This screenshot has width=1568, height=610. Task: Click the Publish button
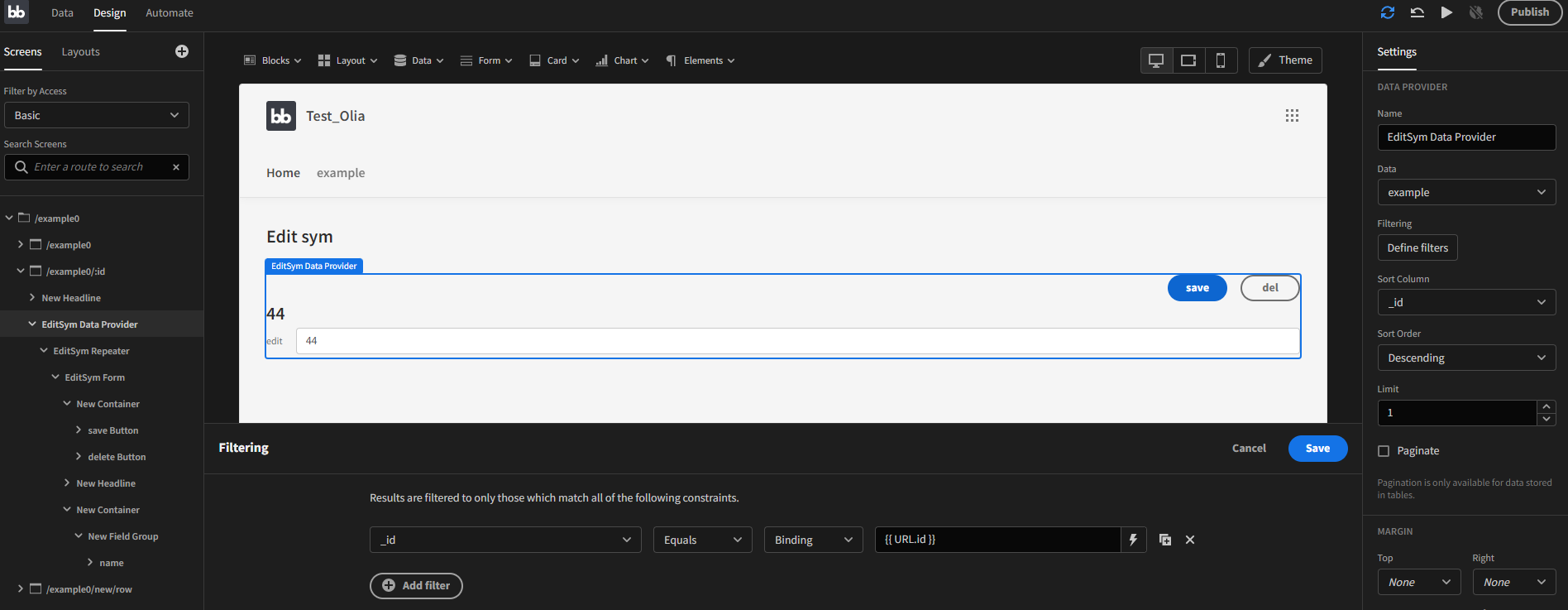pyautogui.click(x=1530, y=12)
